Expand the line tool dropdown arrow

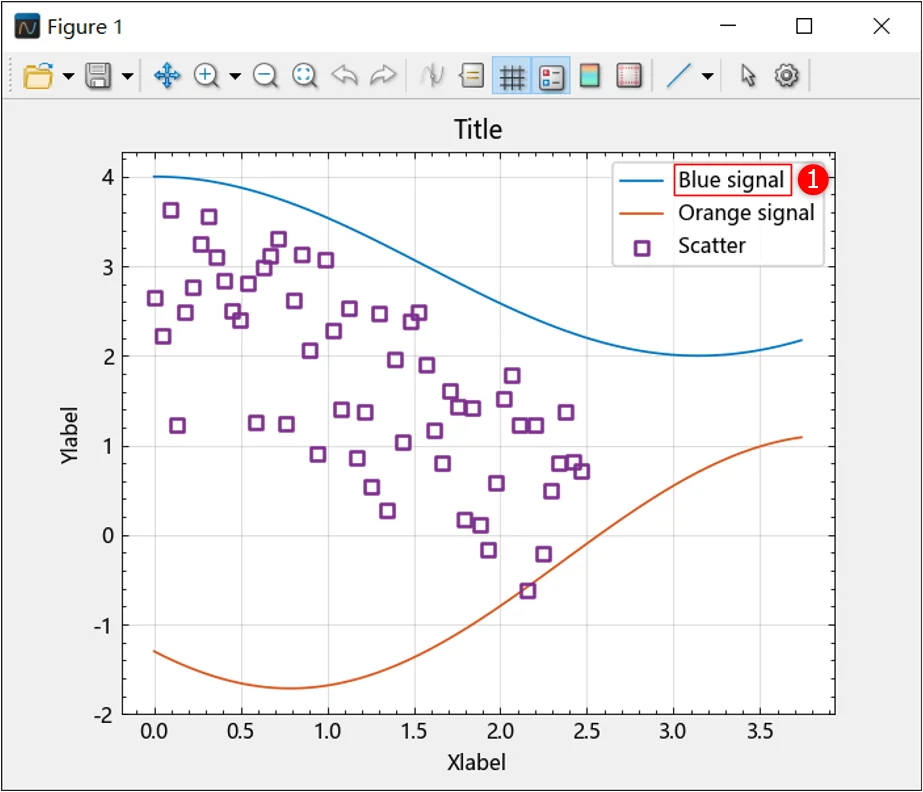click(708, 76)
